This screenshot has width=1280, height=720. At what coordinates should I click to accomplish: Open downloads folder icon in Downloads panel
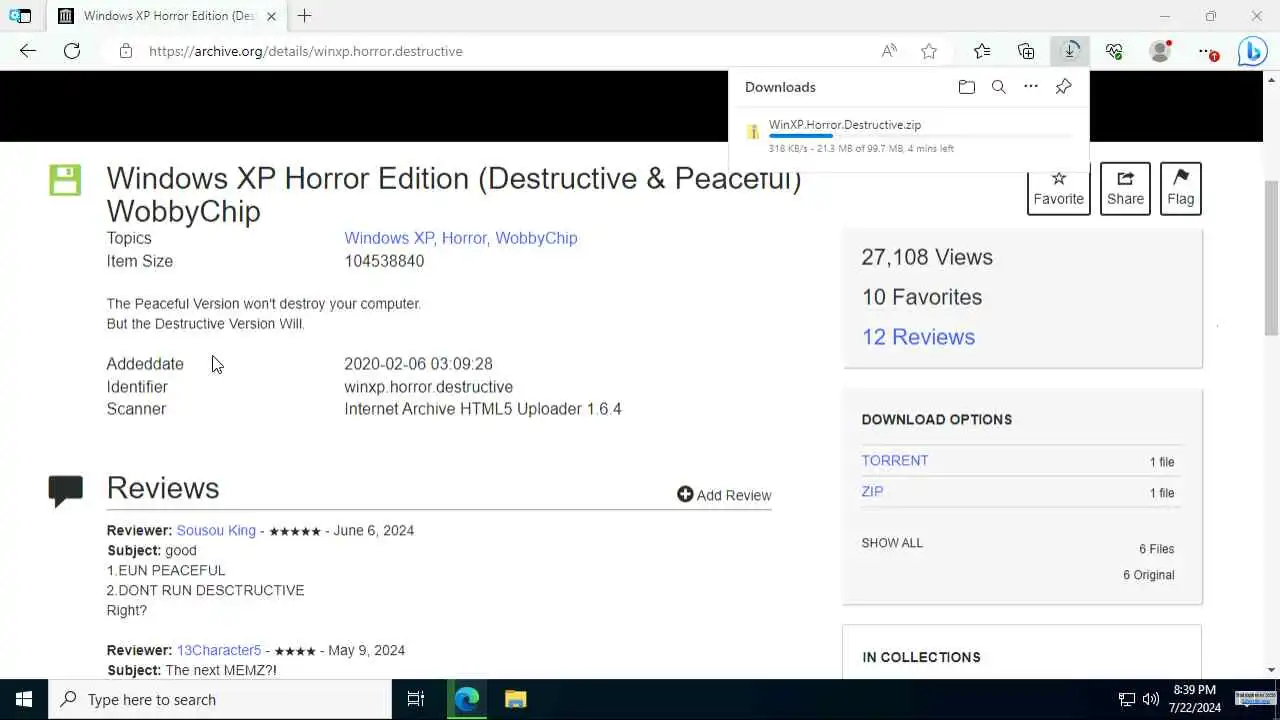point(966,87)
